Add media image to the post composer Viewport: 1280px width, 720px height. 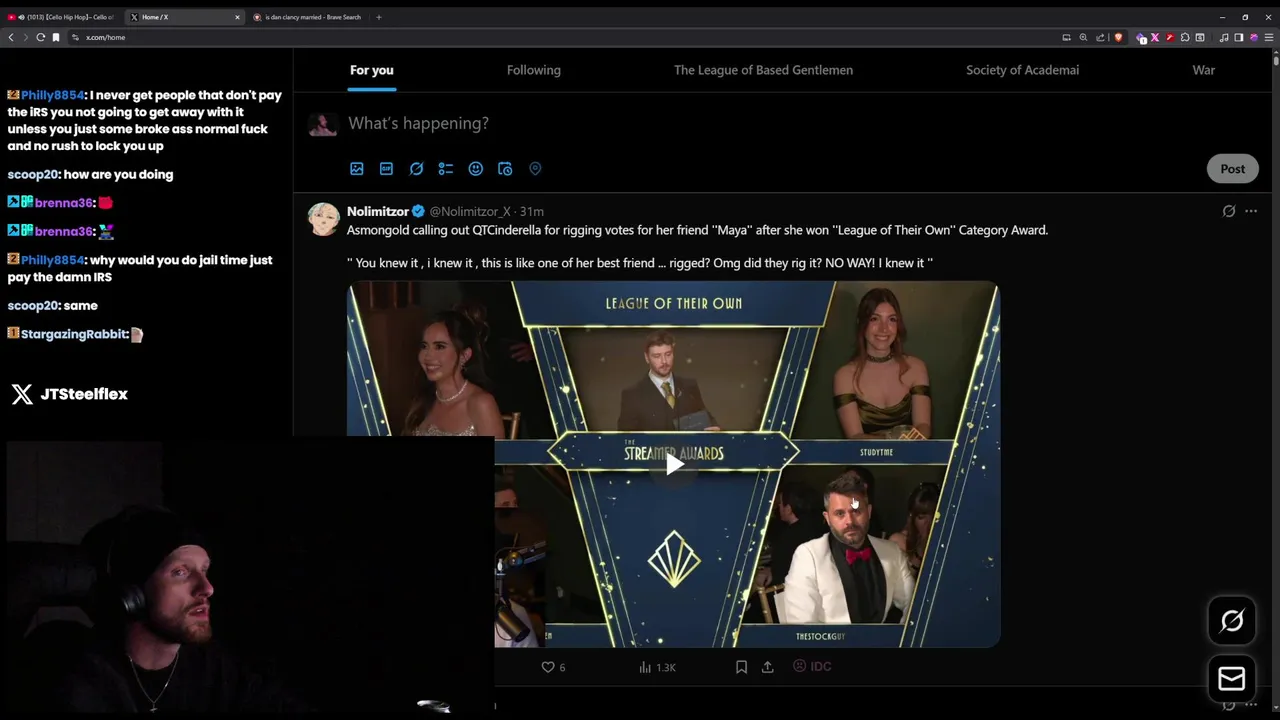pyautogui.click(x=357, y=169)
